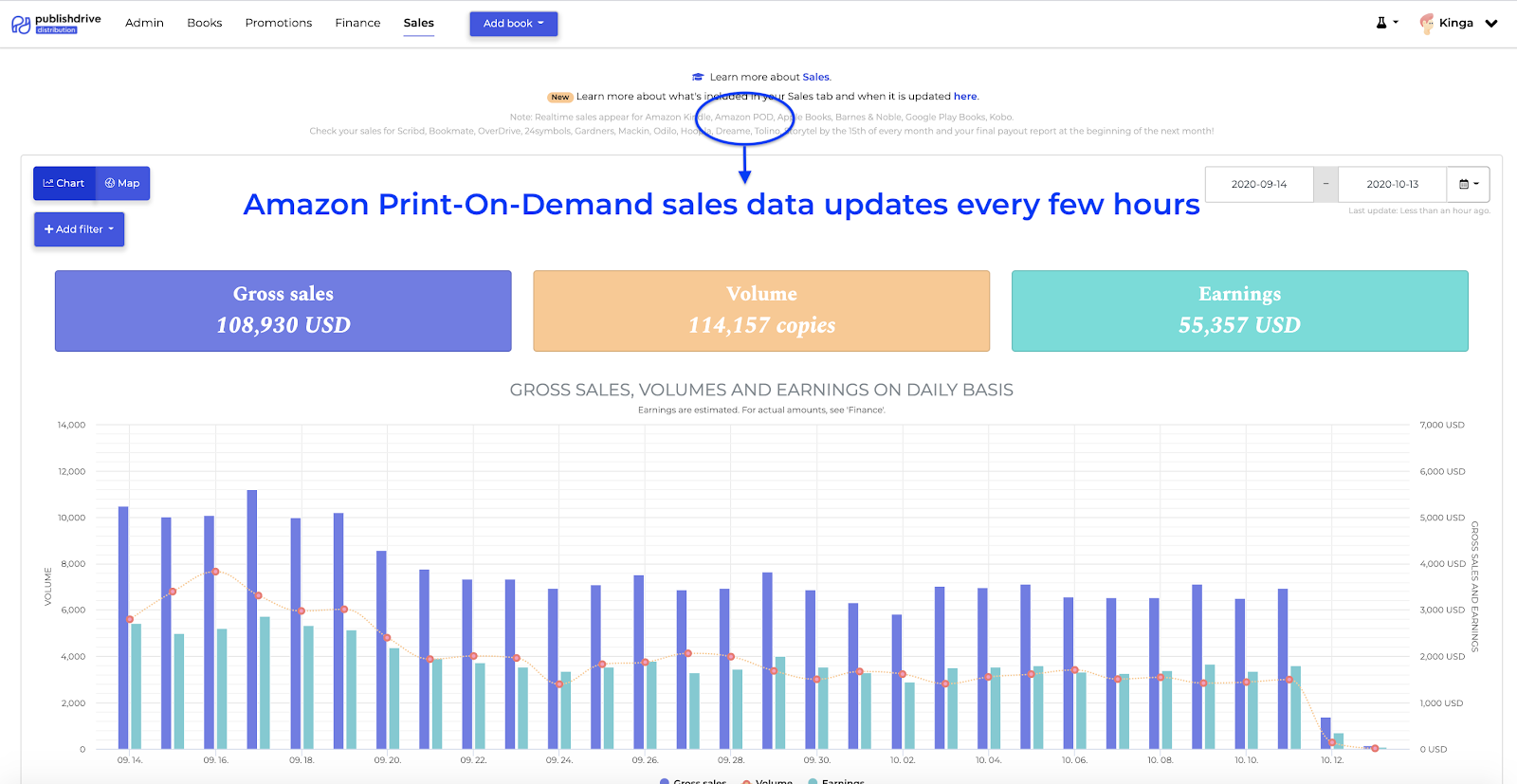Go to the Admin menu
This screenshot has height=784, width=1517.
click(x=144, y=23)
